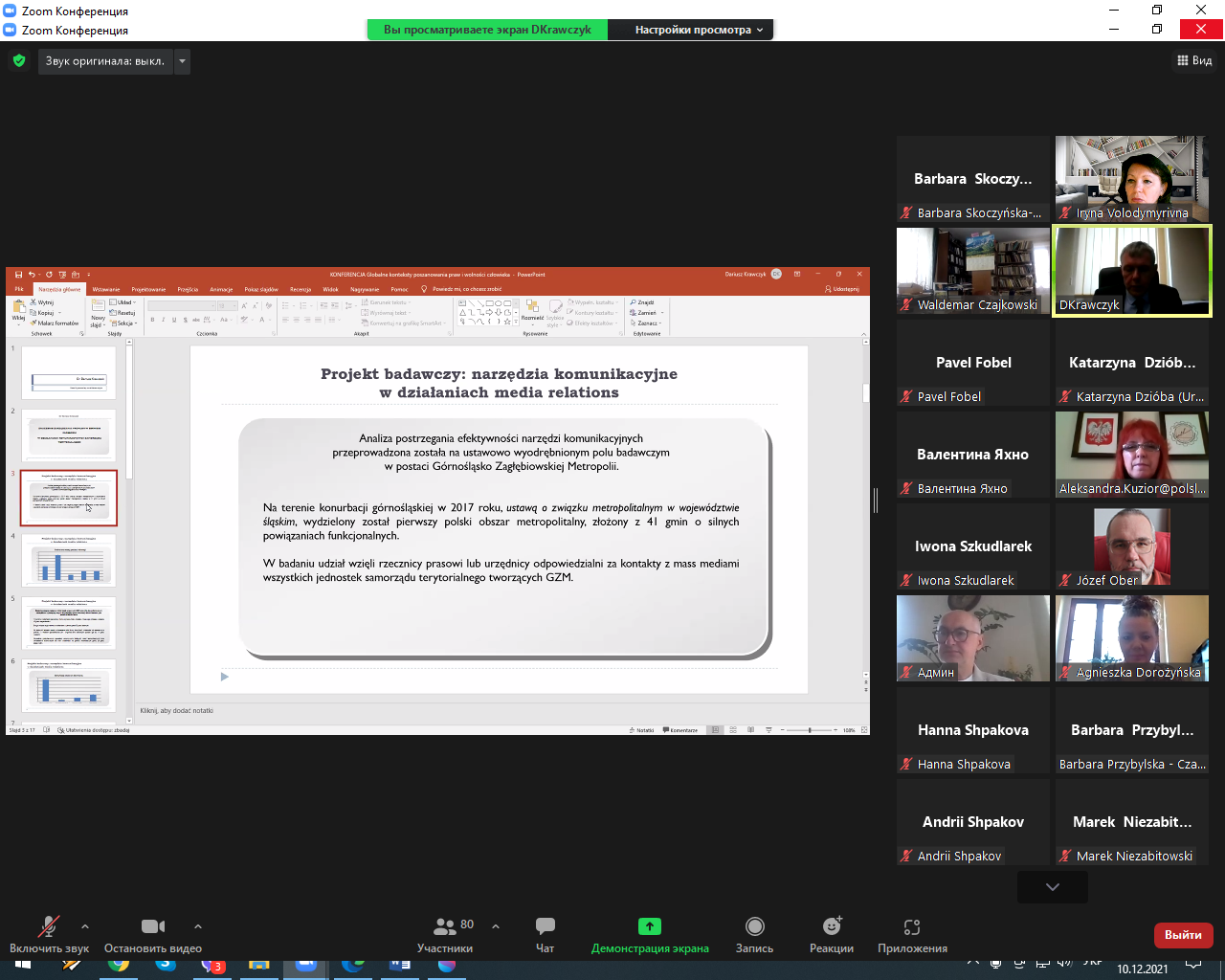Show more participants with down chevron
The height and width of the screenshot is (980, 1225).
(1052, 887)
